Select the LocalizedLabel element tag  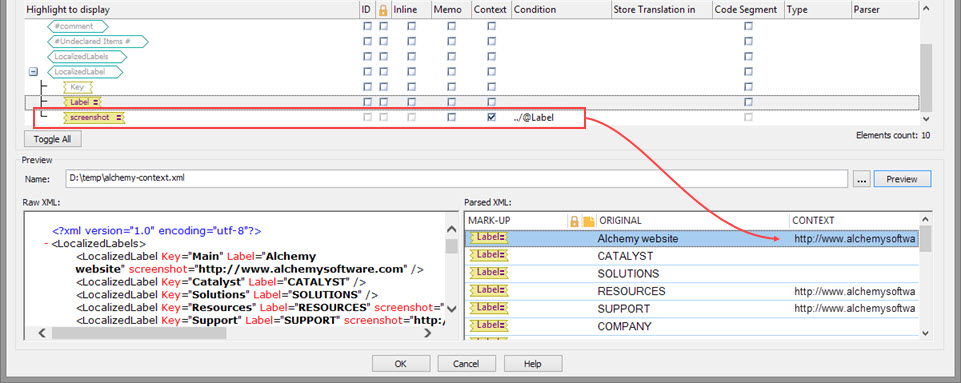85,72
